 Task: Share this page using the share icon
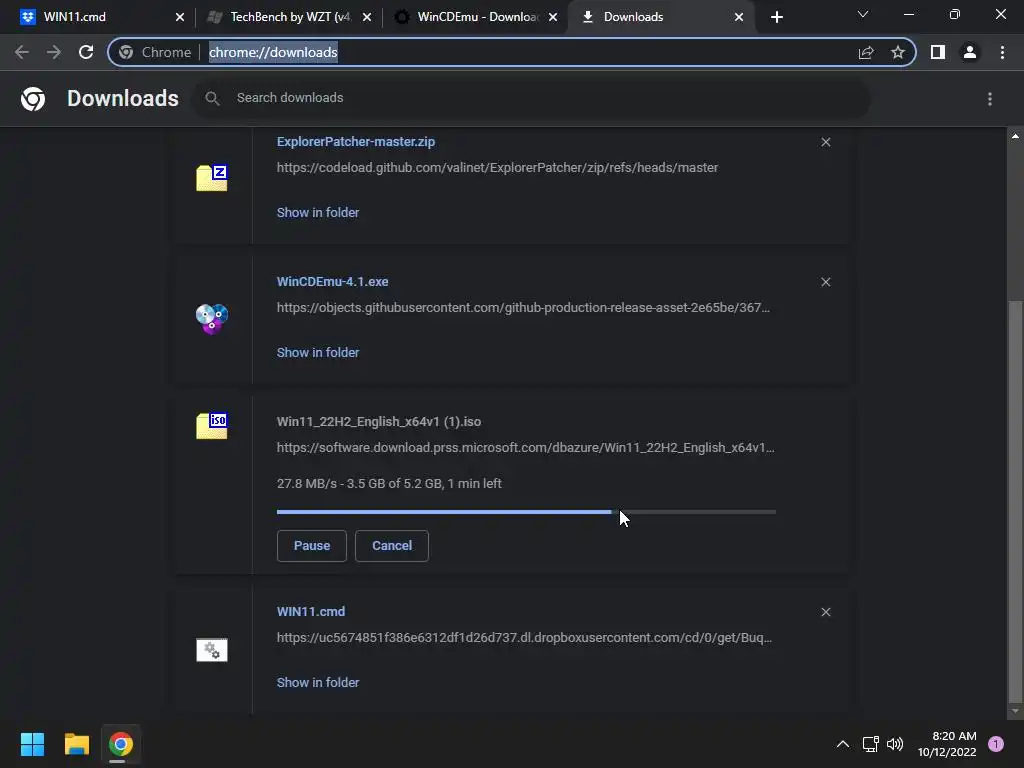click(866, 52)
